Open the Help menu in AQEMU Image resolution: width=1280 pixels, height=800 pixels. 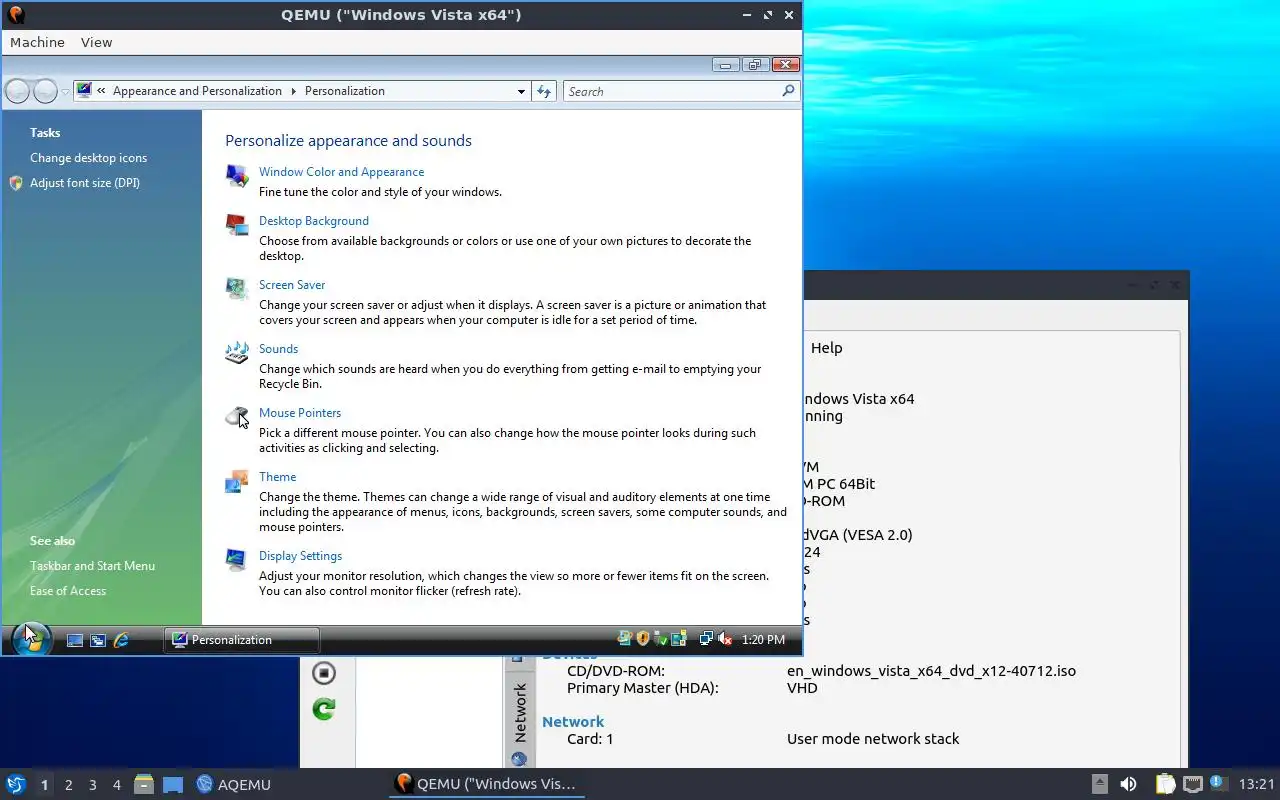click(x=826, y=348)
